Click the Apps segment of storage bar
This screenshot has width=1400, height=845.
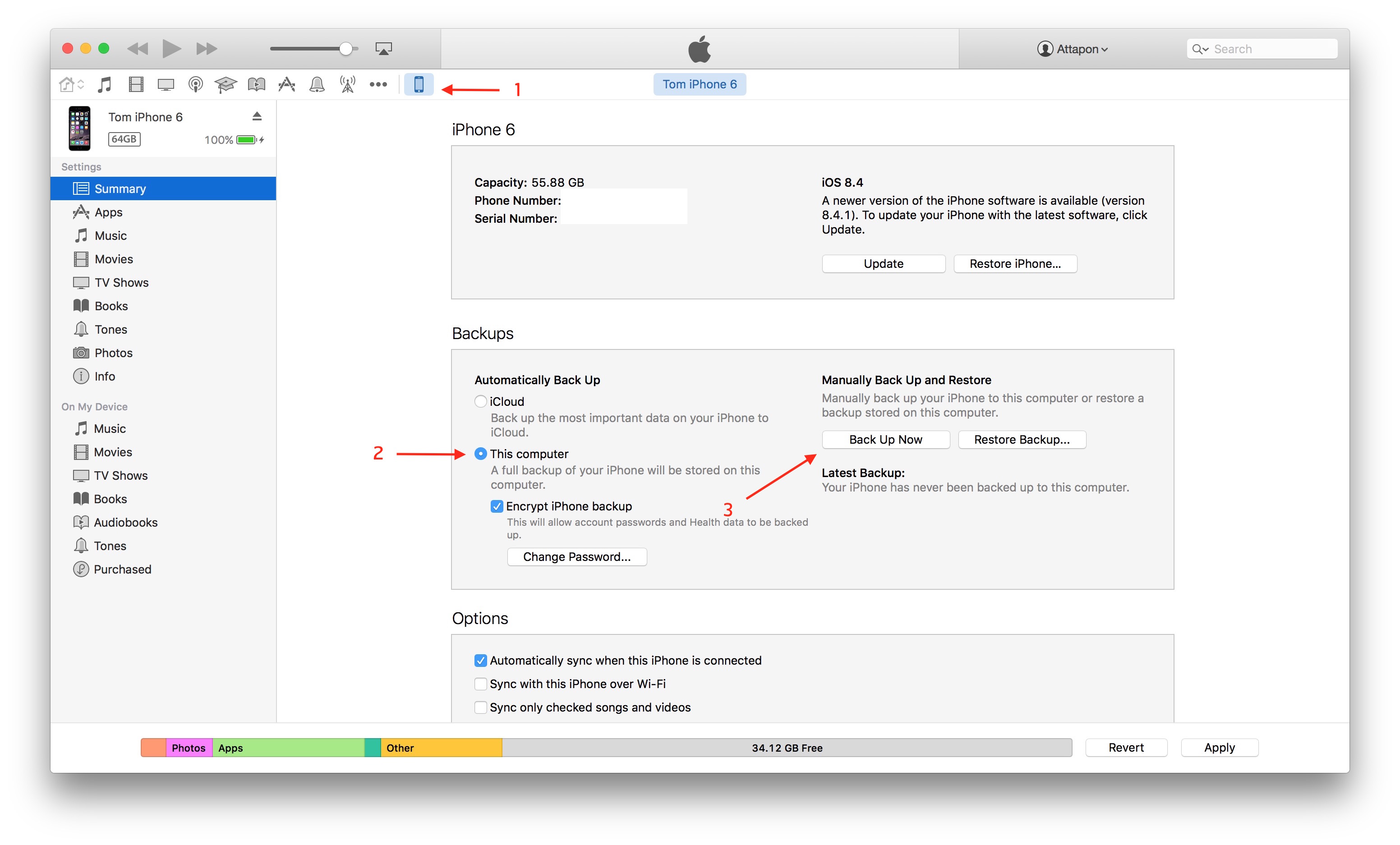tap(289, 748)
